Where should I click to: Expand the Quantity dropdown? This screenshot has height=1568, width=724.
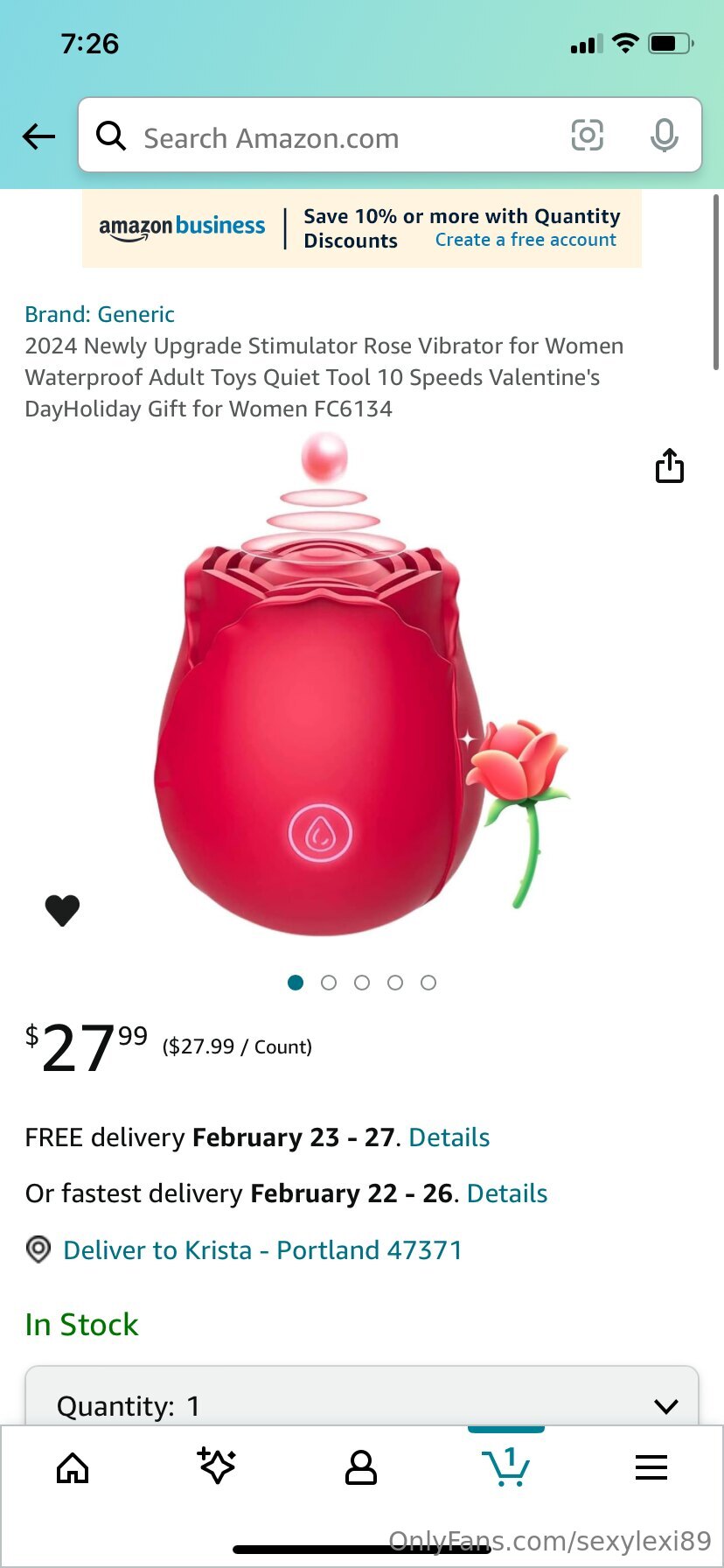362,1396
